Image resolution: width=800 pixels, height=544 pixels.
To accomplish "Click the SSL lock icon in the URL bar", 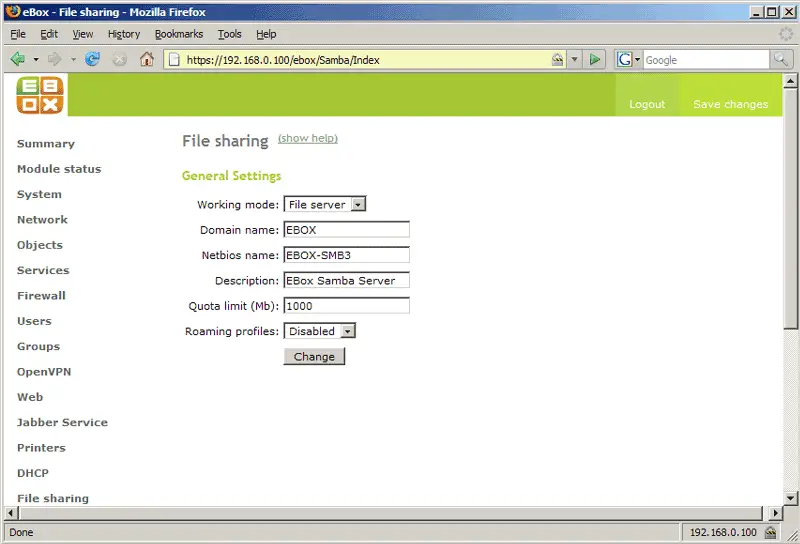I will (x=558, y=60).
